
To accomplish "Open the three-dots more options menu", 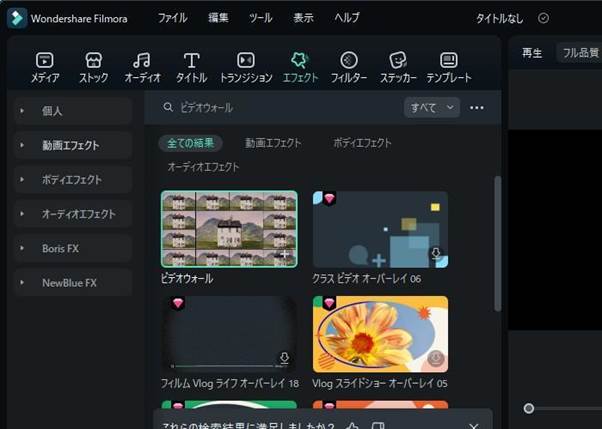I will coord(477,108).
